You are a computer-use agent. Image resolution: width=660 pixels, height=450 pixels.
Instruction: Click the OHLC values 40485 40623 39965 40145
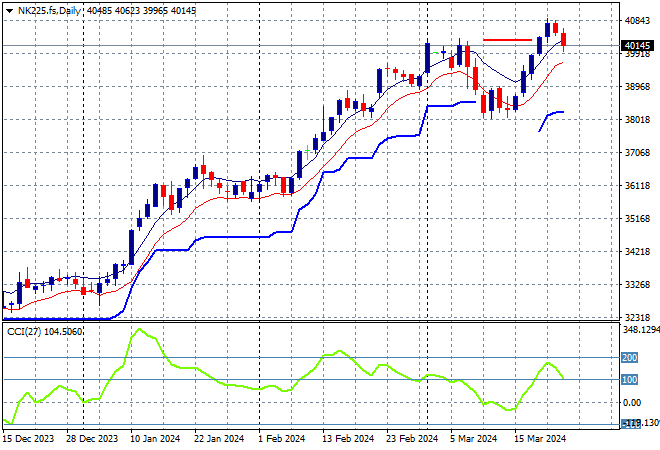tap(141, 11)
